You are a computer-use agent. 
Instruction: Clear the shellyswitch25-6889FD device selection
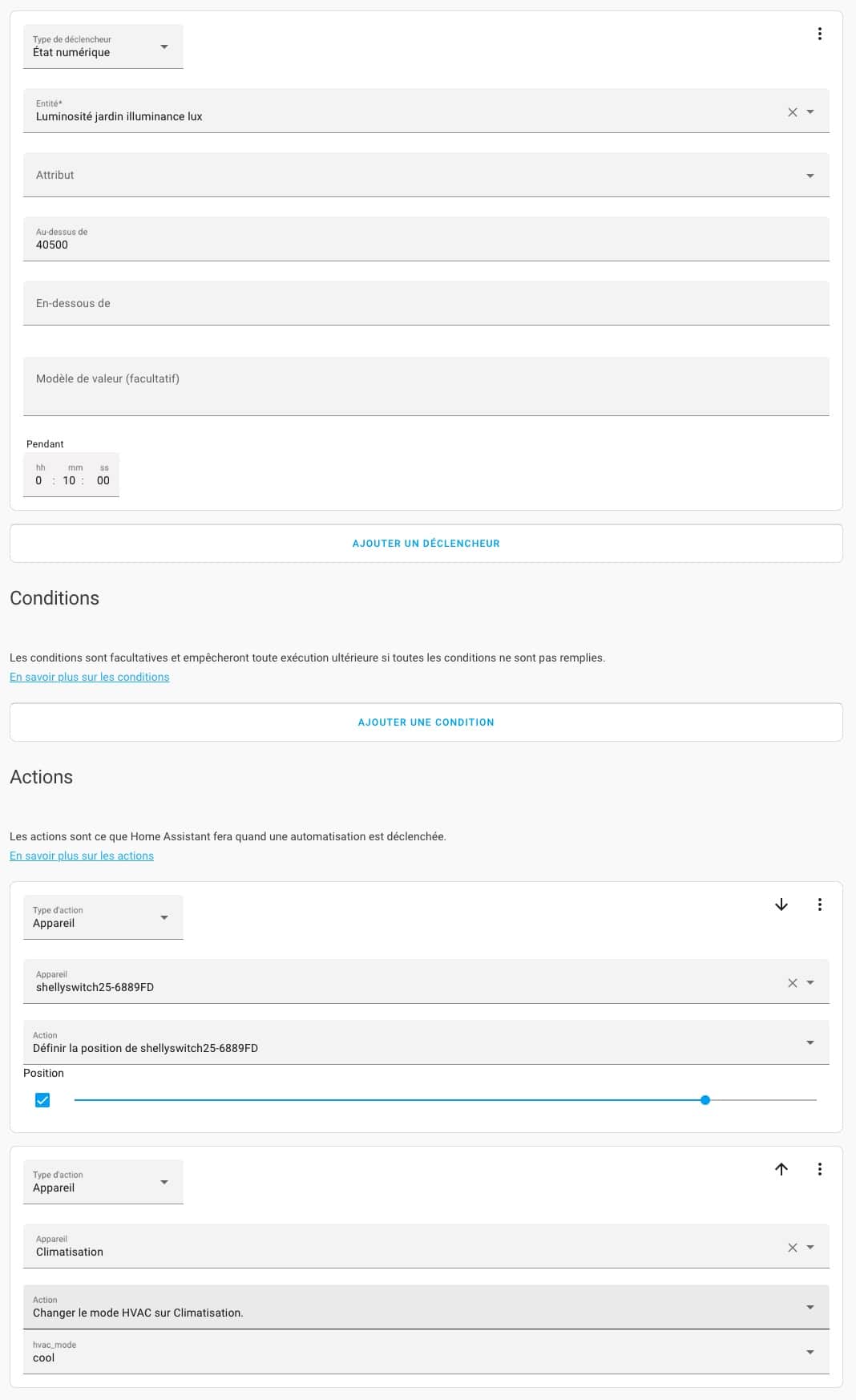tap(792, 983)
